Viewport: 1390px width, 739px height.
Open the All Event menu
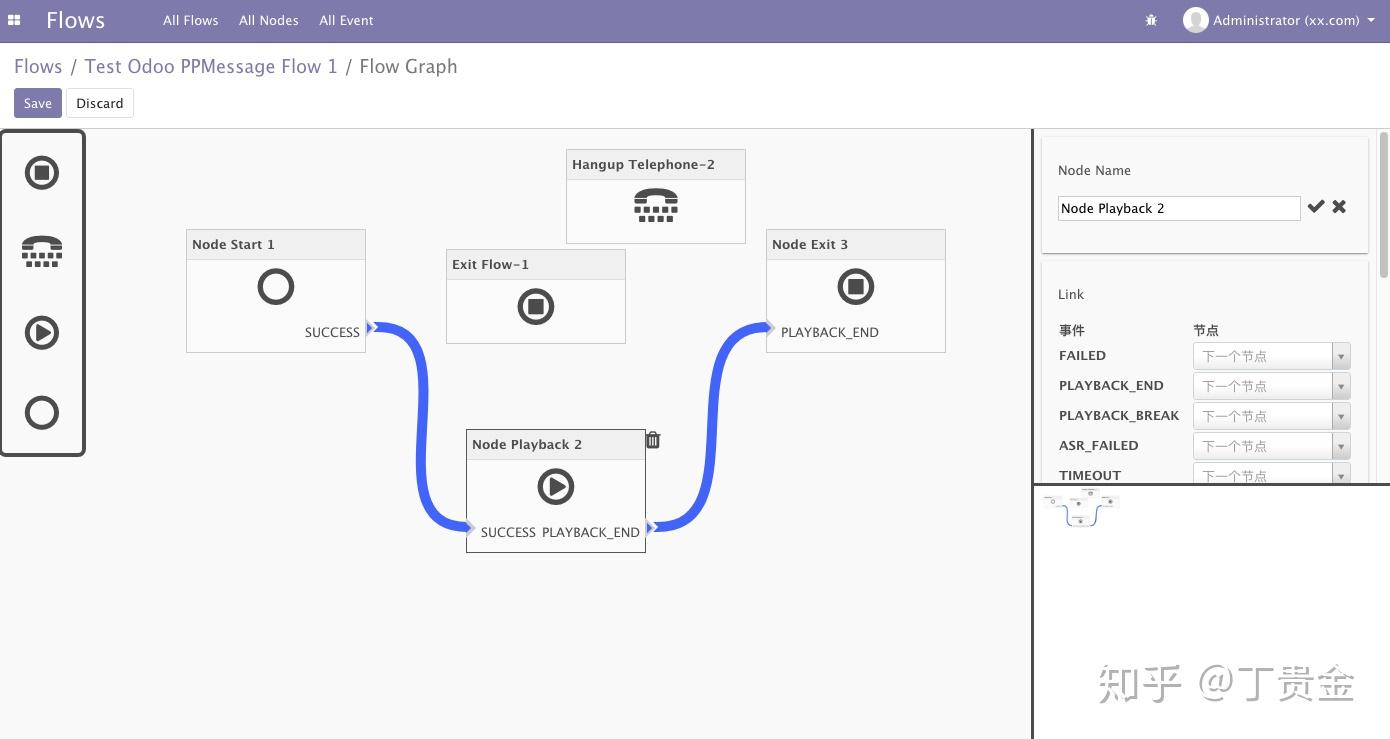[x=346, y=20]
